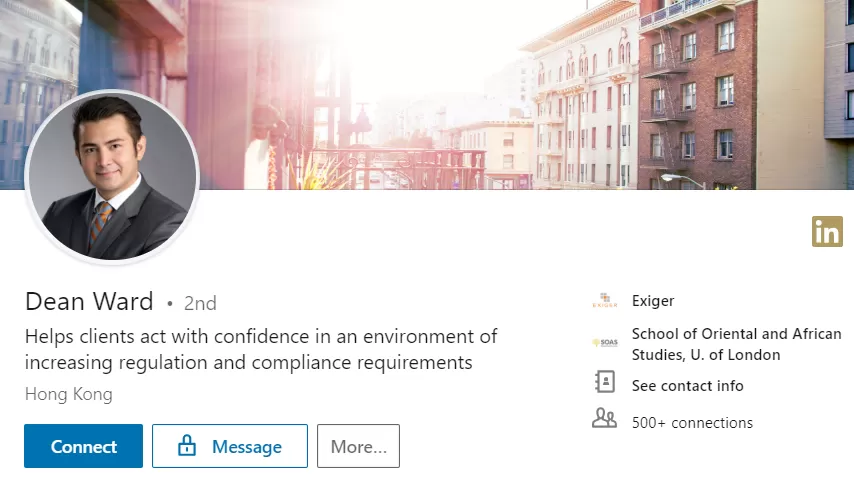Click the Exiger company logo icon
854x477 pixels.
[605, 301]
